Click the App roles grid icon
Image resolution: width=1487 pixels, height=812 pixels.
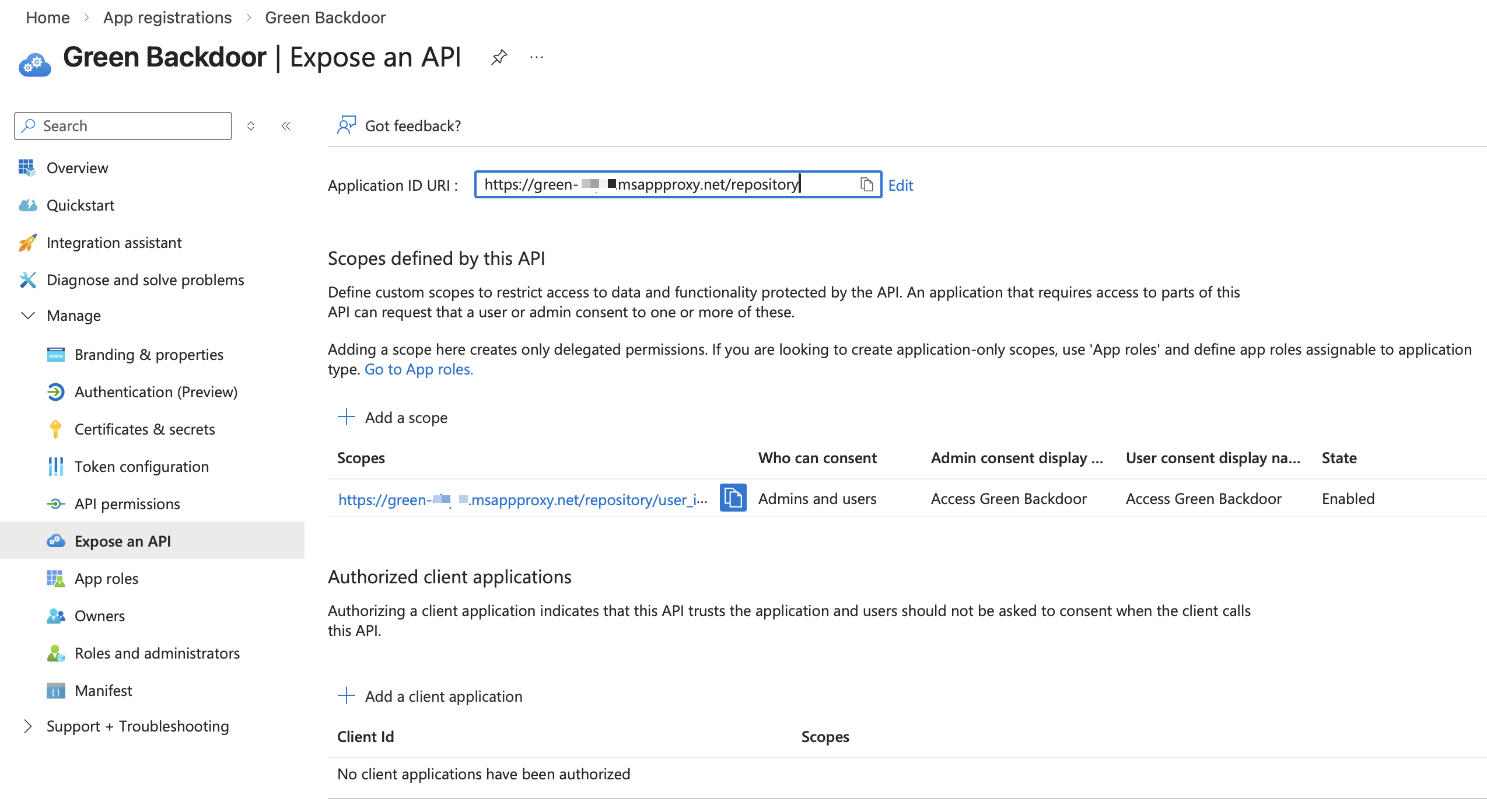click(x=55, y=579)
